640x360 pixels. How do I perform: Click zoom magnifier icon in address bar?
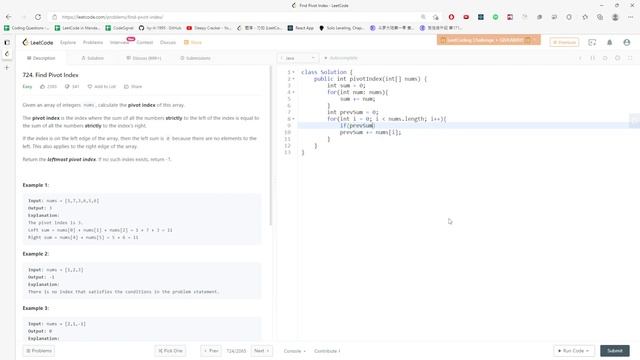423,17
